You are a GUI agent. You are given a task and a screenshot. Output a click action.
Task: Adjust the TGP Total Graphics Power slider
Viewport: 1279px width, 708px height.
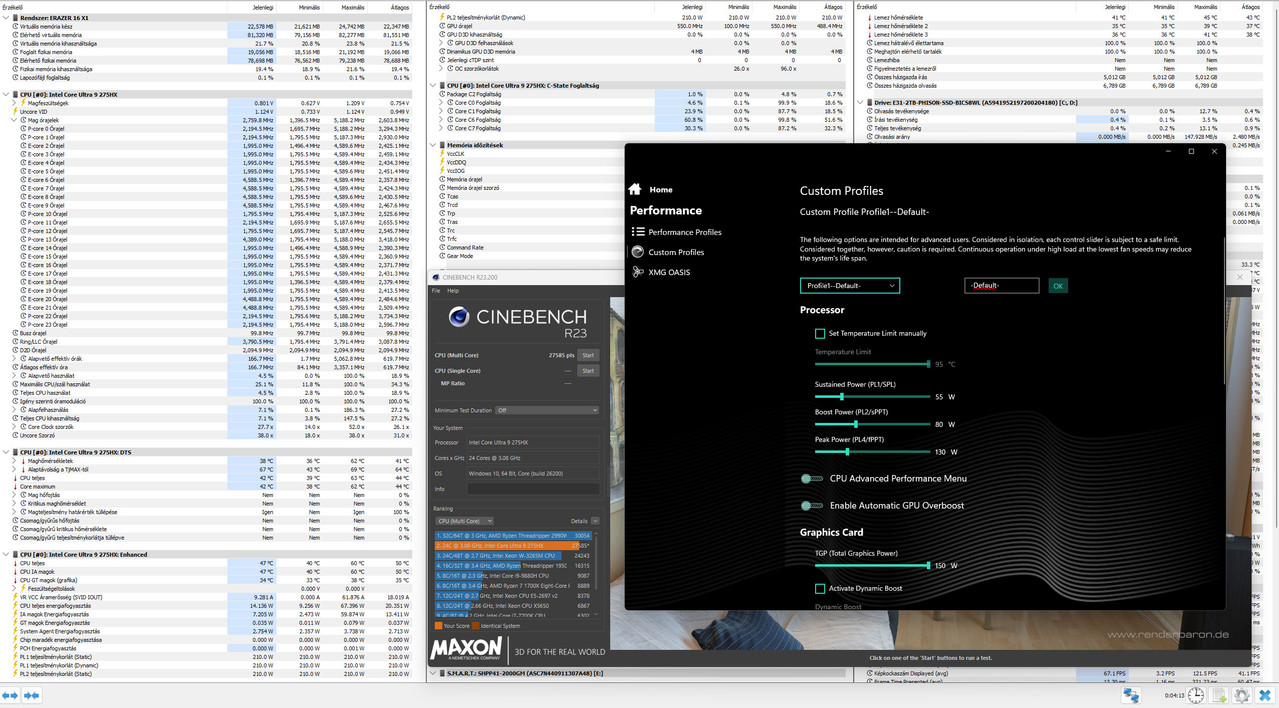pyautogui.click(x=871, y=566)
